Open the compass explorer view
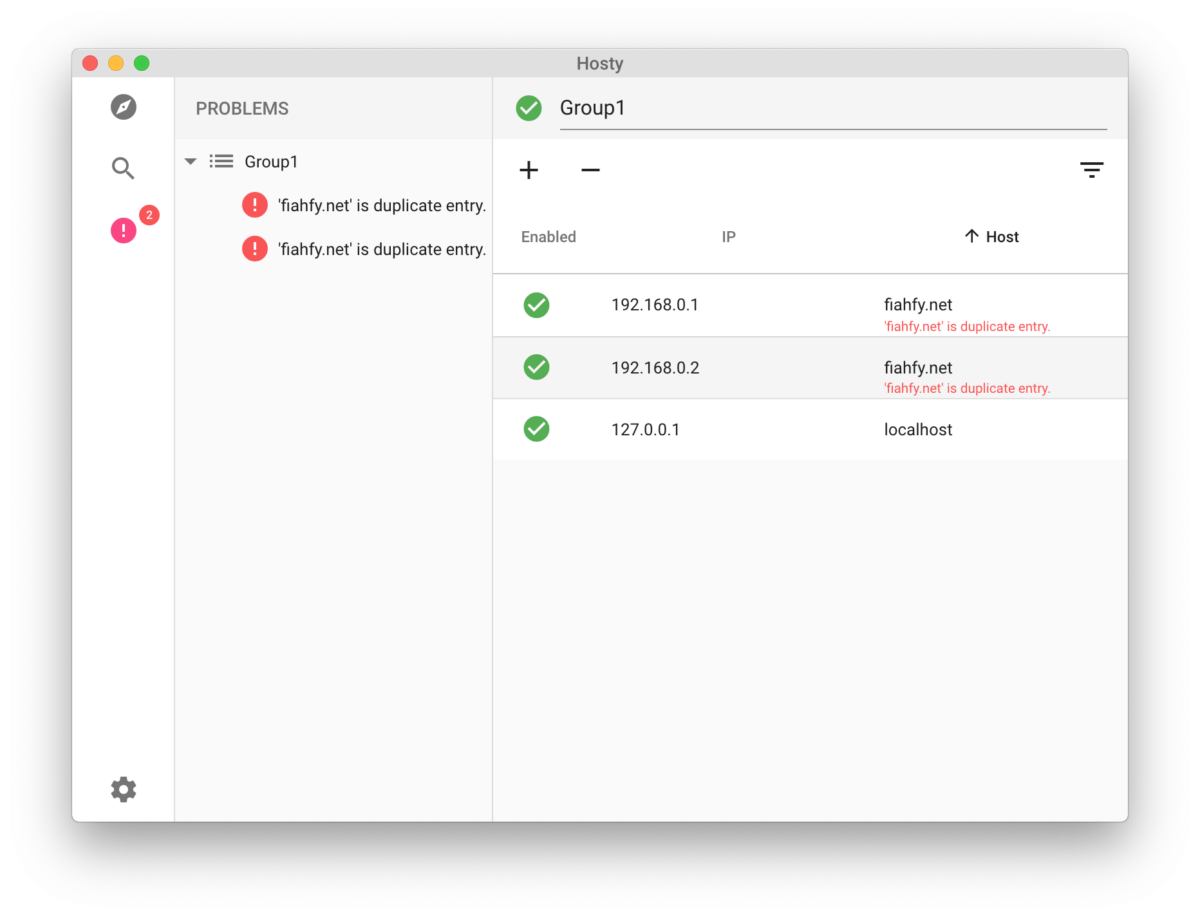Screen dimensions: 1200x917 pos(123,107)
